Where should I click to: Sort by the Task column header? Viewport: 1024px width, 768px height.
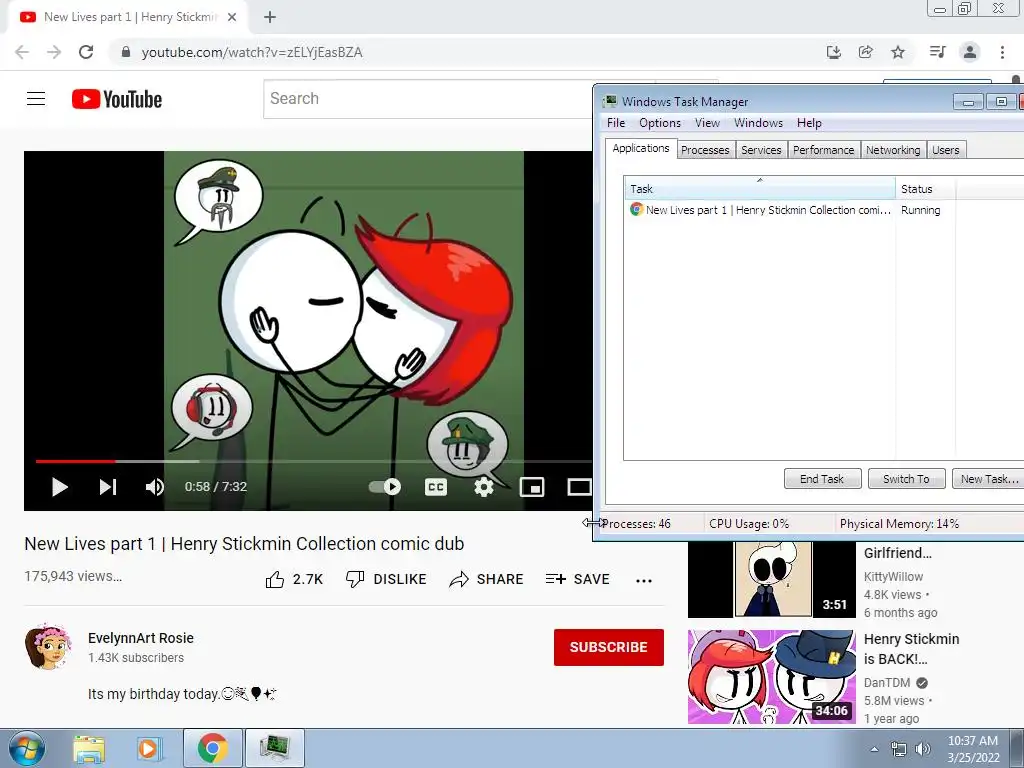[x=760, y=189]
